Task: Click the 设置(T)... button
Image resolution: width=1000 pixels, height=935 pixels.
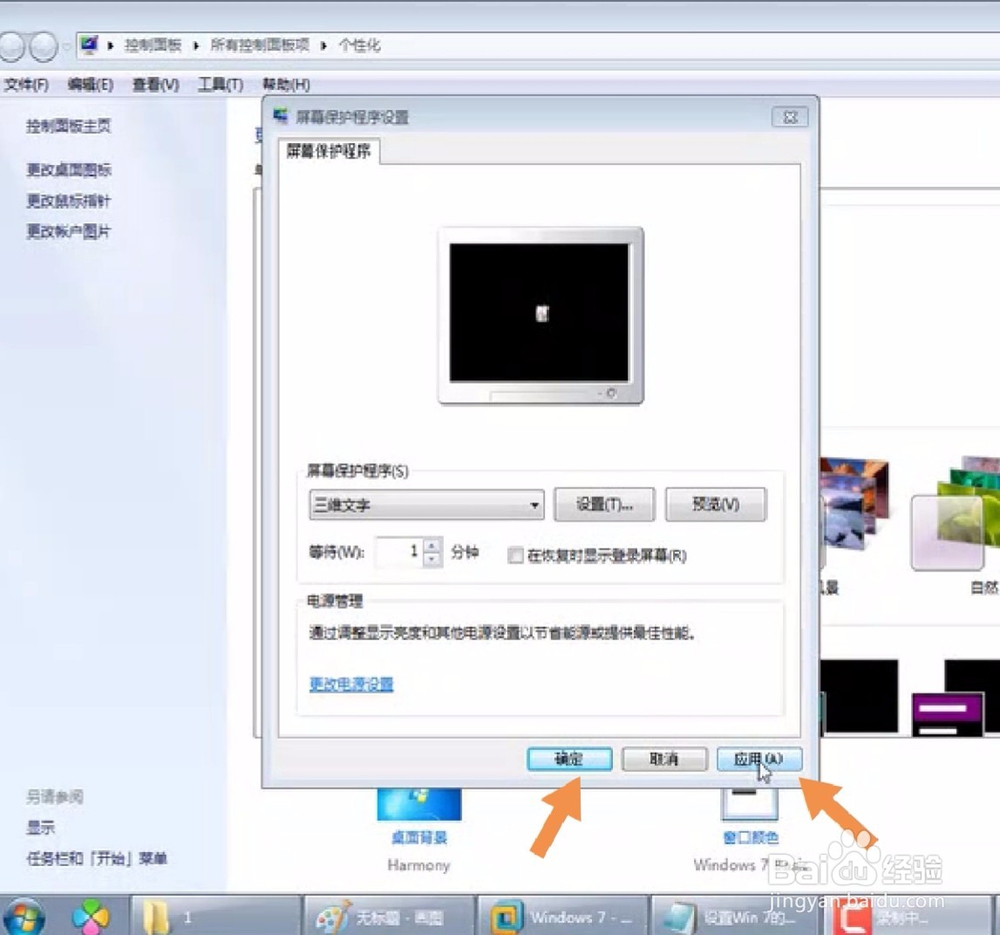Action: [605, 504]
